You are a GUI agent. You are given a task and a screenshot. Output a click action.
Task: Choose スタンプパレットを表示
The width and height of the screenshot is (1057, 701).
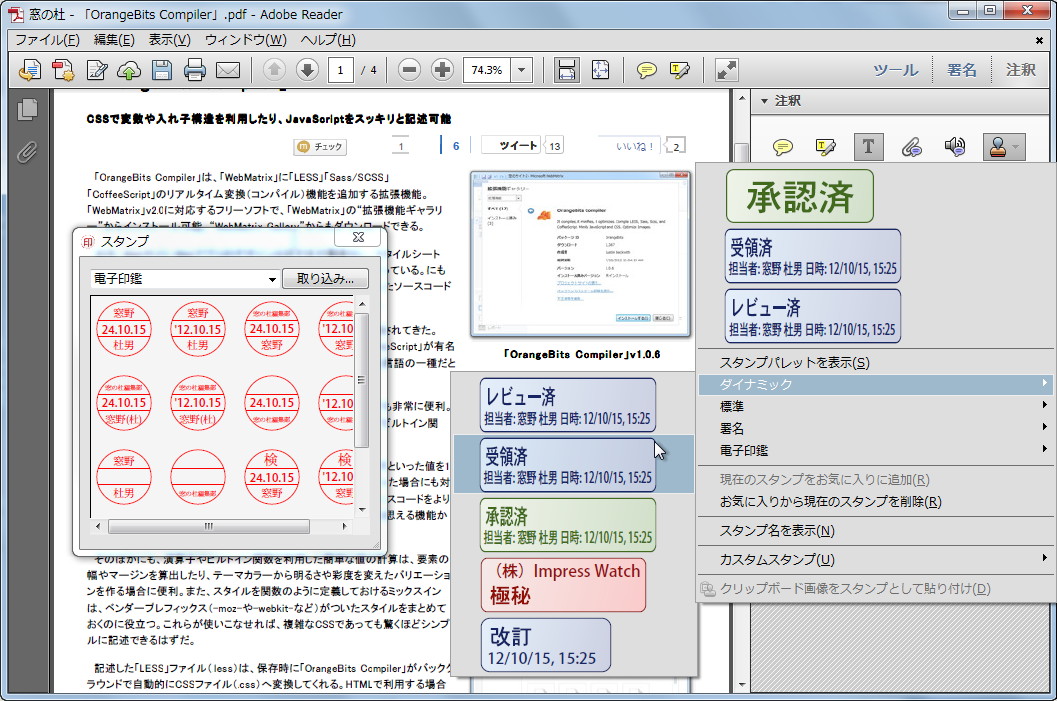click(874, 363)
